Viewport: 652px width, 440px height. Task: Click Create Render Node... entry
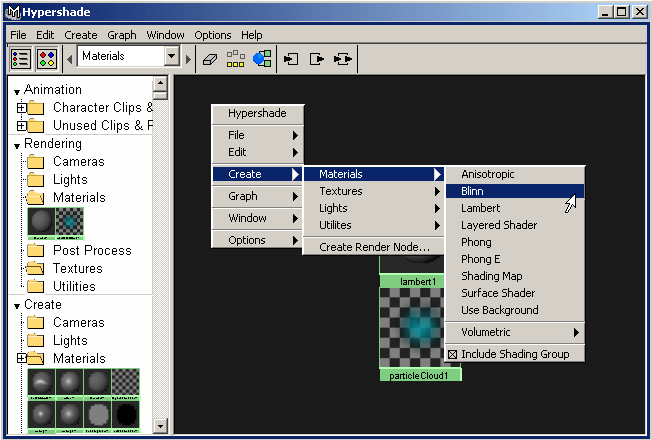pos(373,247)
